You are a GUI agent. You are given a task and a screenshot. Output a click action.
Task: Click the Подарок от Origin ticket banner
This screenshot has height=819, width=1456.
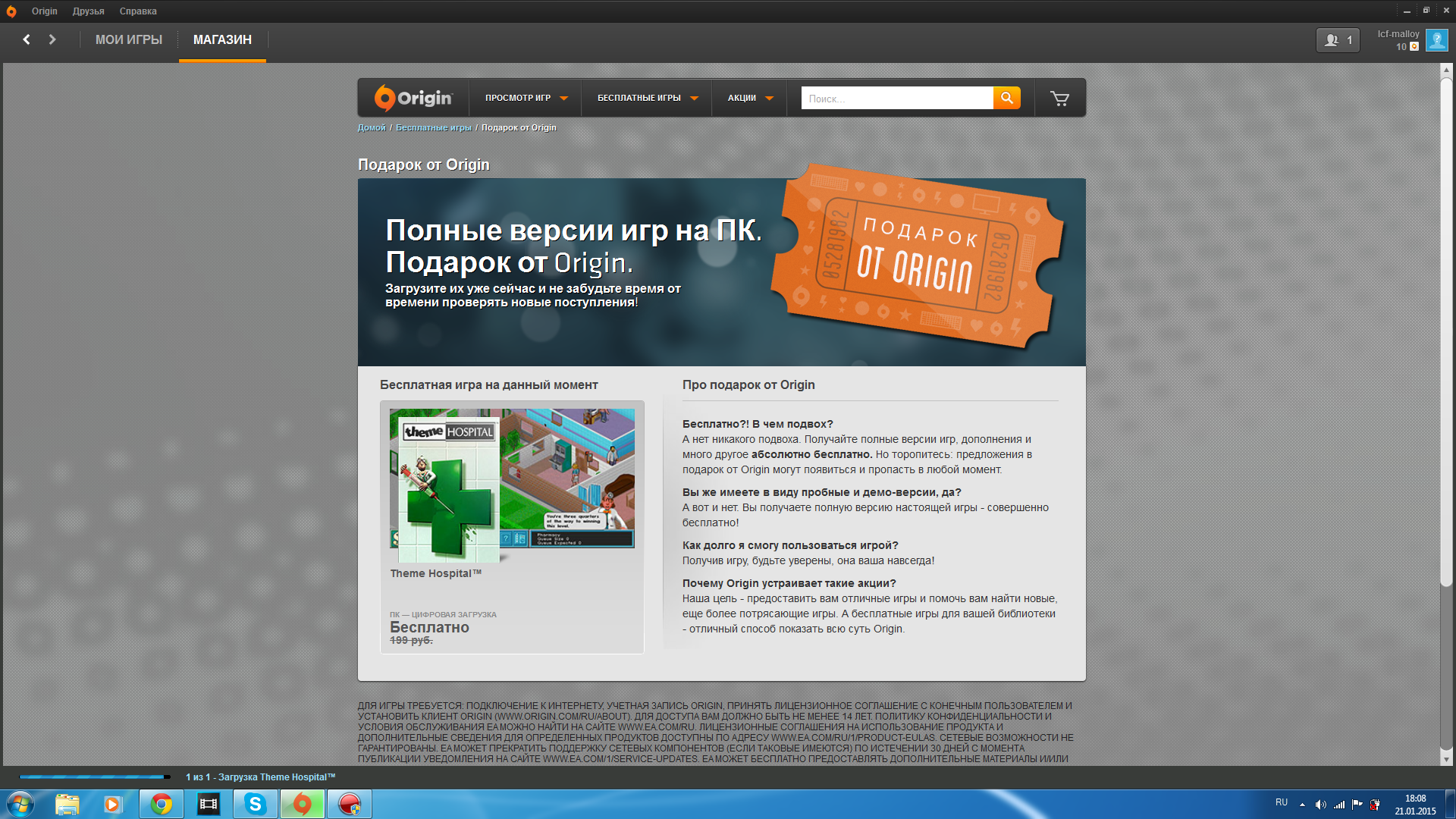click(919, 258)
